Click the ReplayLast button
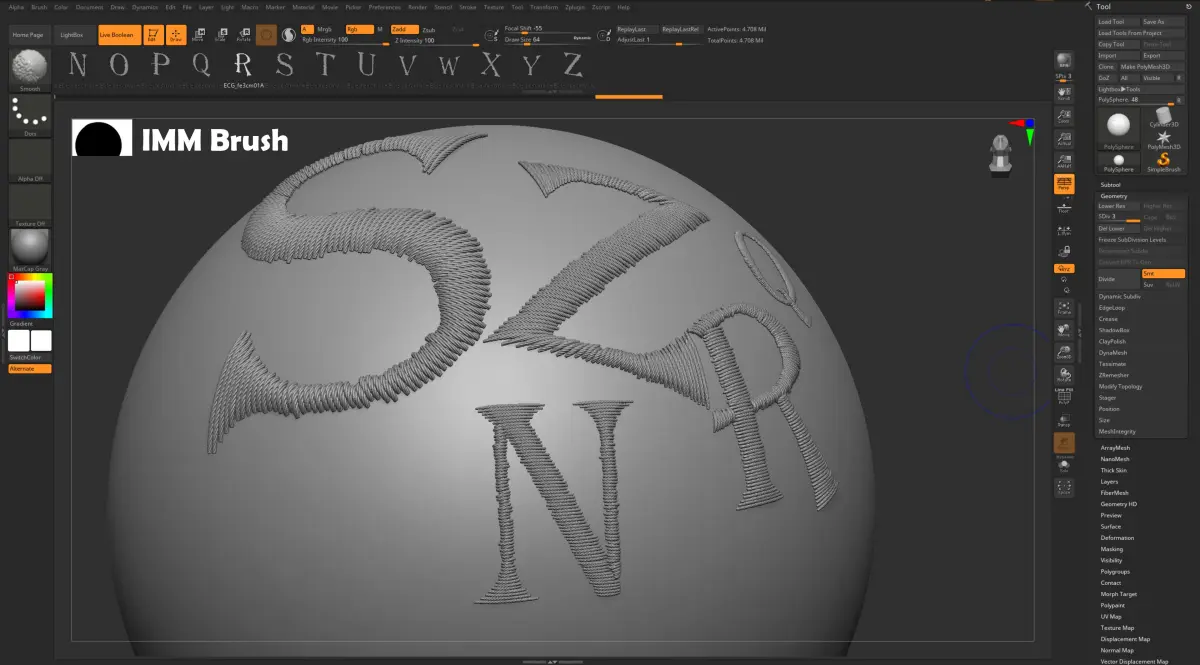This screenshot has height=665, width=1200. pos(636,29)
